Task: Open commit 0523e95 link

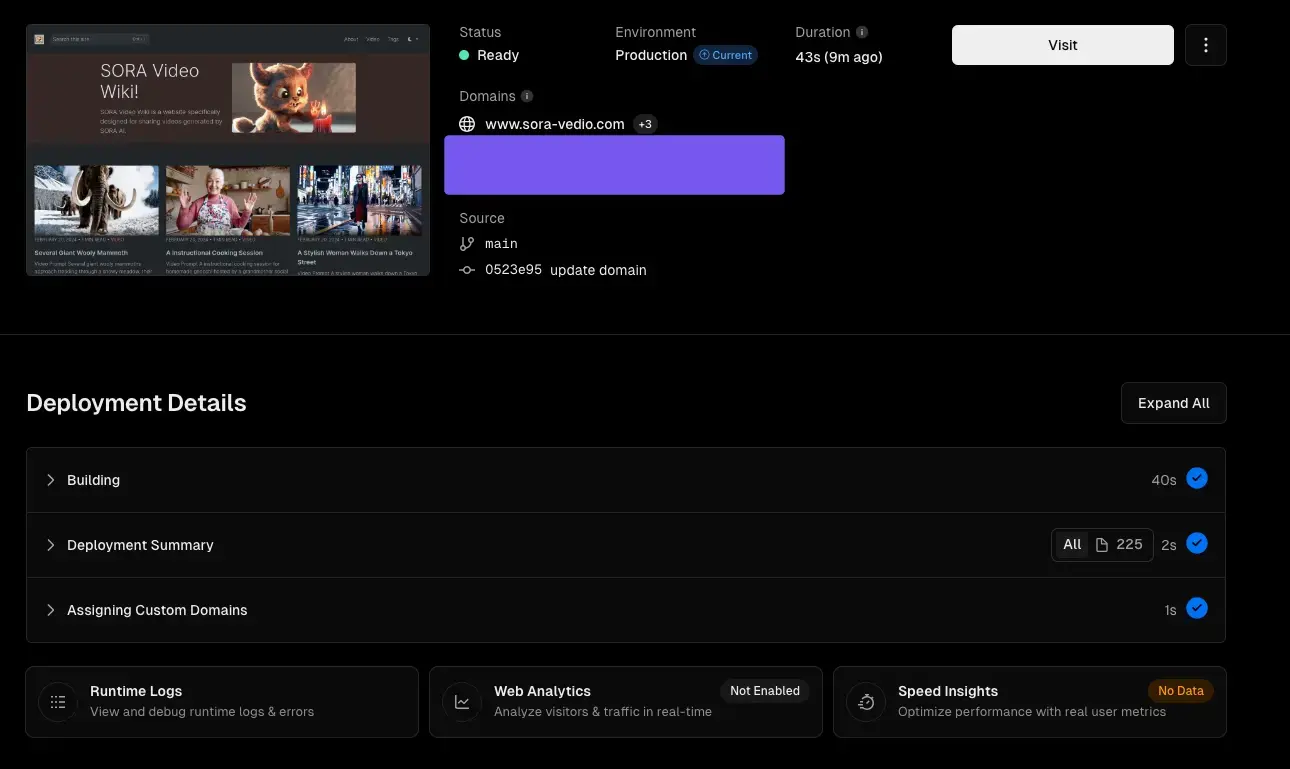Action: 513,270
